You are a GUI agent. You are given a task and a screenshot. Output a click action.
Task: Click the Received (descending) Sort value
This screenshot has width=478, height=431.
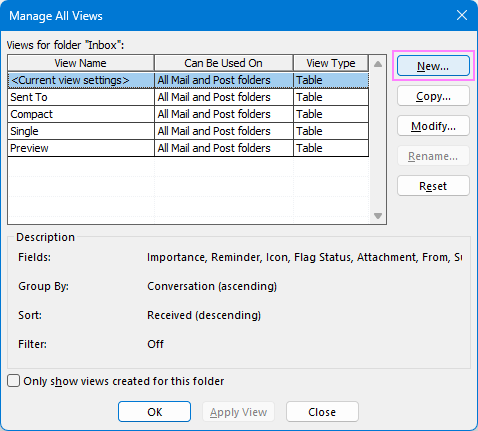coord(204,315)
